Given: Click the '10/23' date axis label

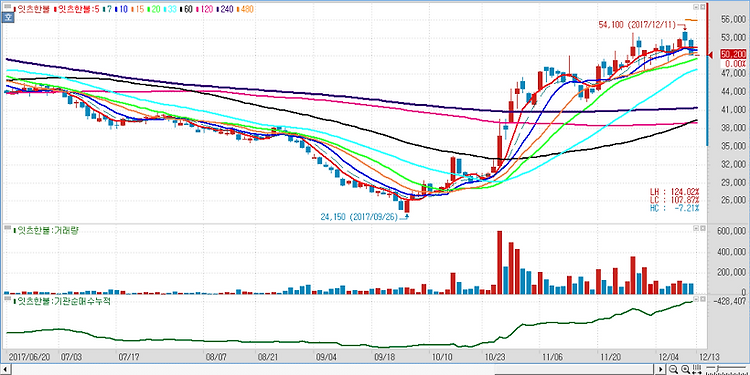Looking at the screenshot, I should 494,357.
